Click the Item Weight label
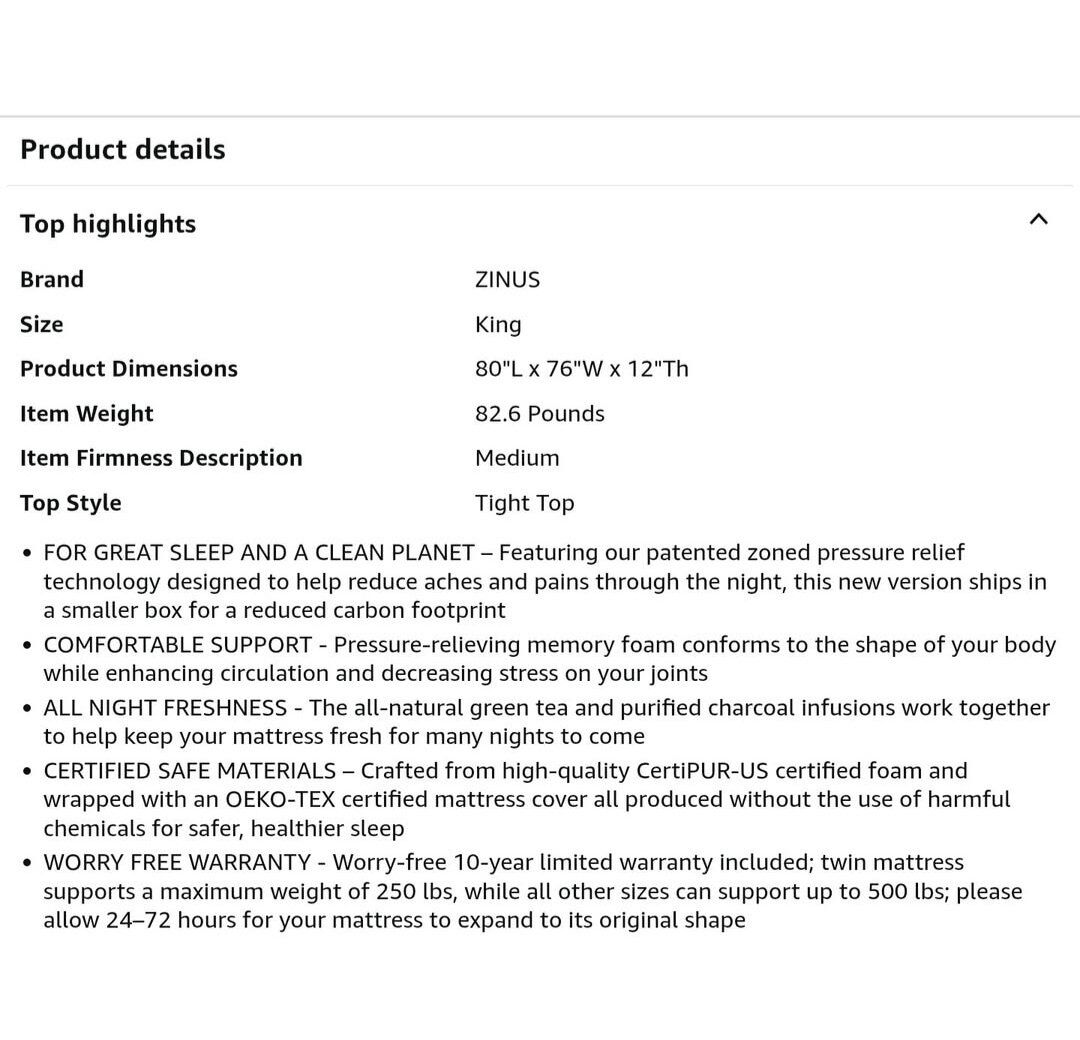The width and height of the screenshot is (1080, 1040). (x=87, y=414)
